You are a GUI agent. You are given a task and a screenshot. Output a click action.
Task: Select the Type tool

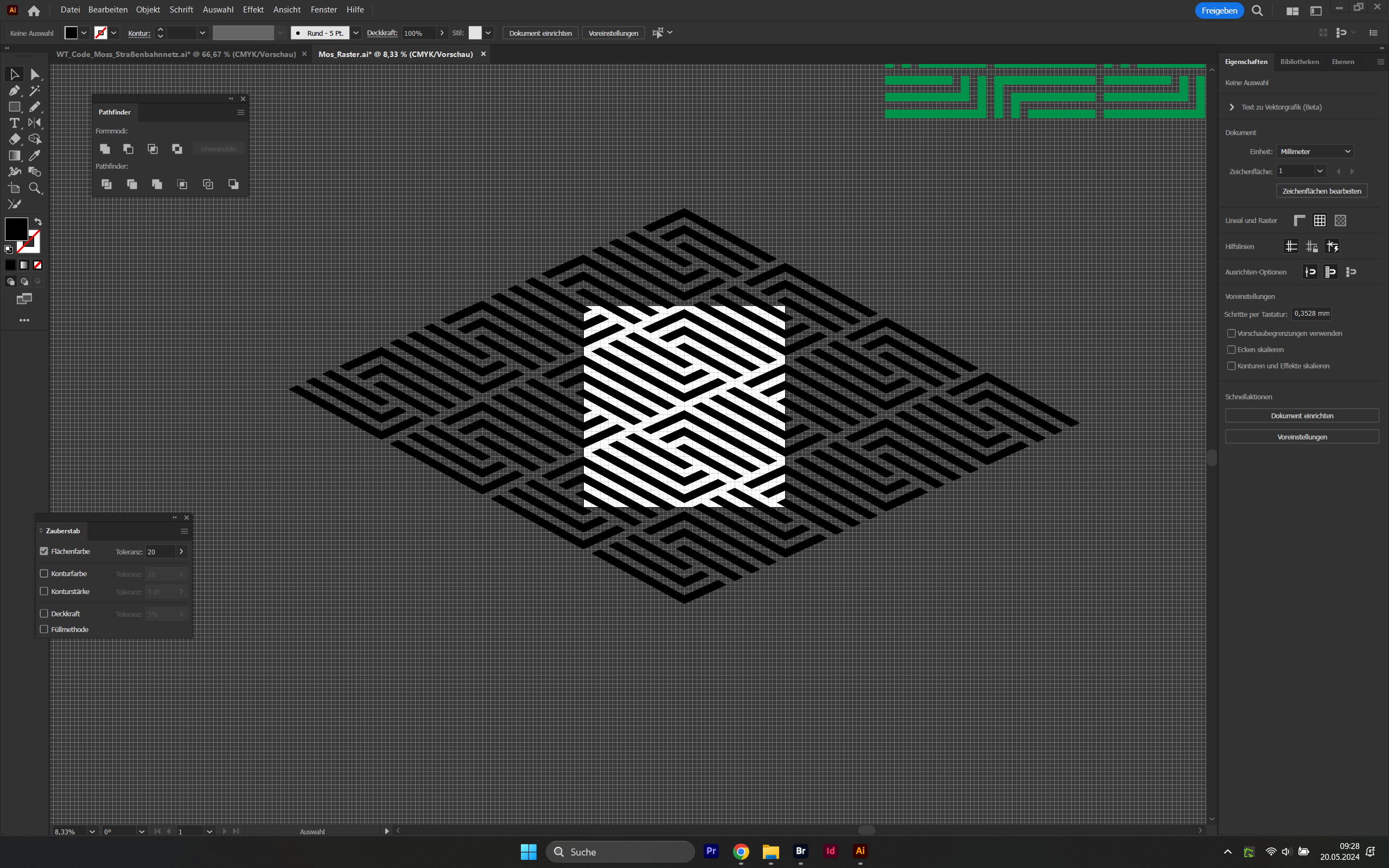[14, 123]
